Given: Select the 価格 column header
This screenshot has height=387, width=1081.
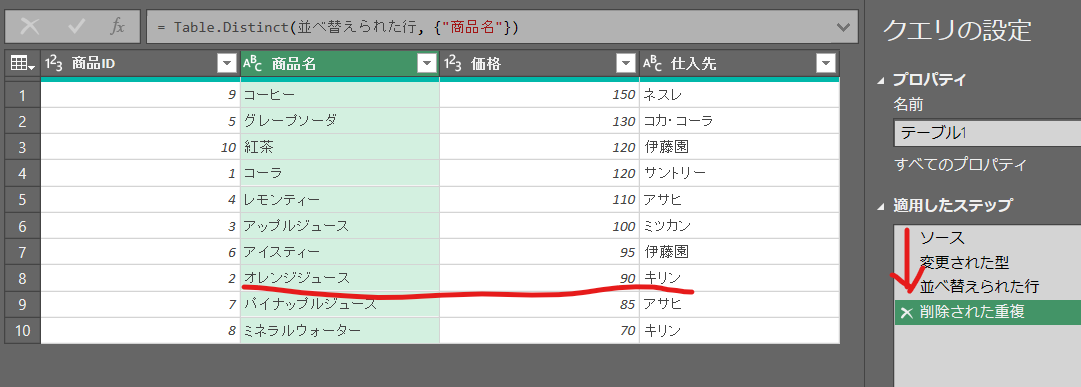Looking at the screenshot, I should [x=539, y=64].
